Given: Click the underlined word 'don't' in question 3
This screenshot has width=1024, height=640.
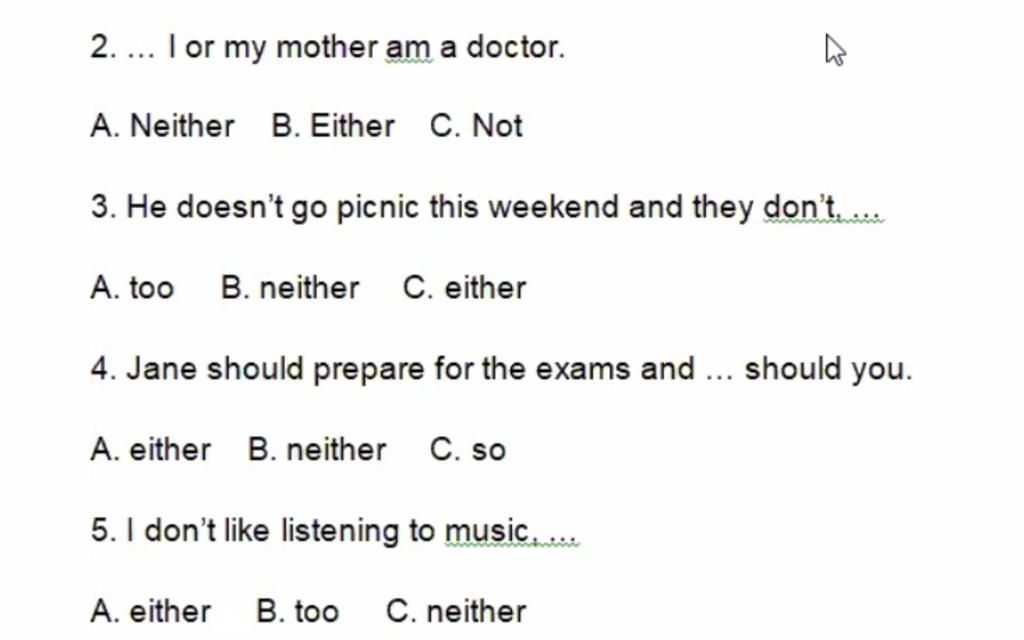Looking at the screenshot, I should coord(799,208).
